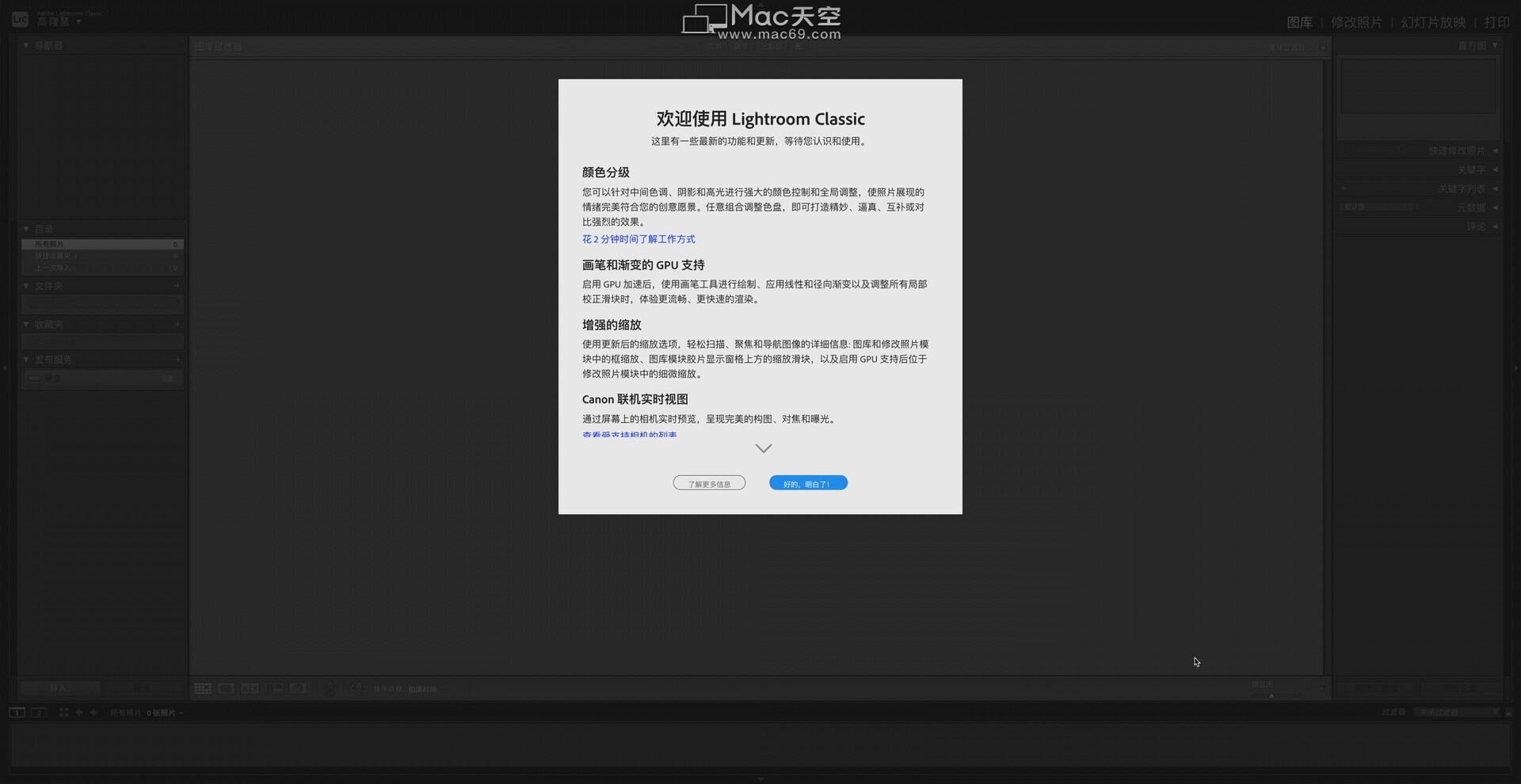
Task: Toggle the filmstrip filter switch
Action: tap(1508, 713)
